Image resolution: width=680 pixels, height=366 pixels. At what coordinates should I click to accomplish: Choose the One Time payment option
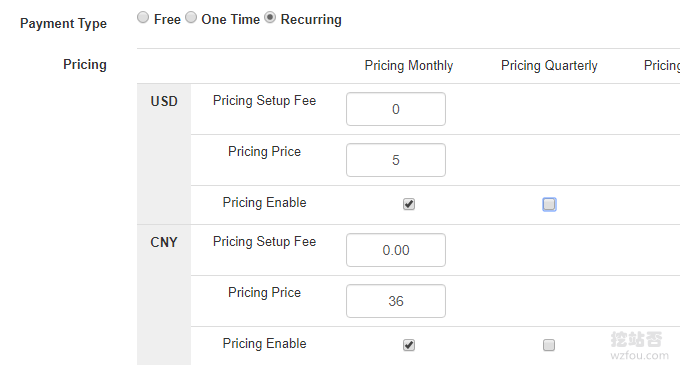coord(191,18)
